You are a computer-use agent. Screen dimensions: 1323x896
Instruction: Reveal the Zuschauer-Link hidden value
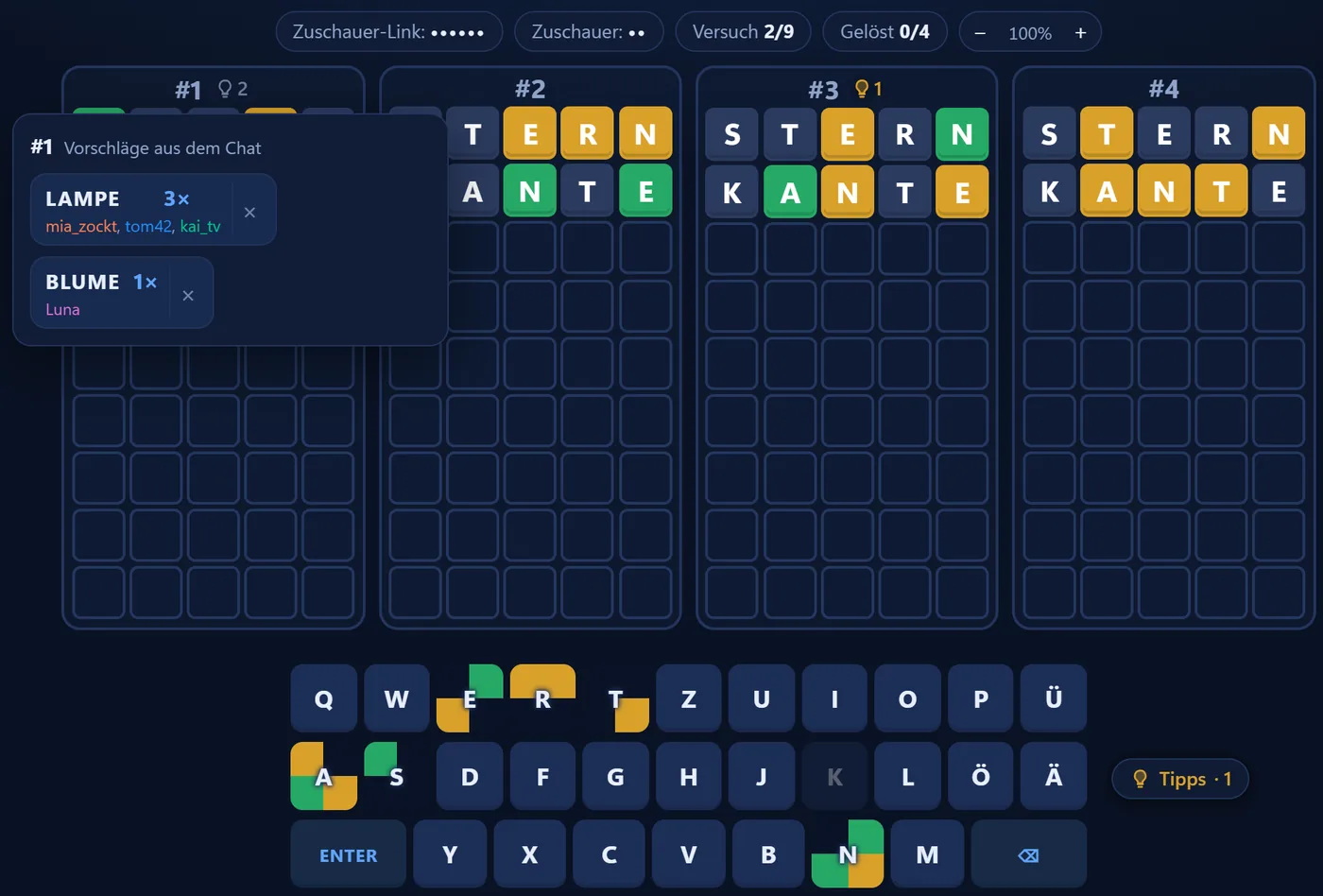coord(389,31)
